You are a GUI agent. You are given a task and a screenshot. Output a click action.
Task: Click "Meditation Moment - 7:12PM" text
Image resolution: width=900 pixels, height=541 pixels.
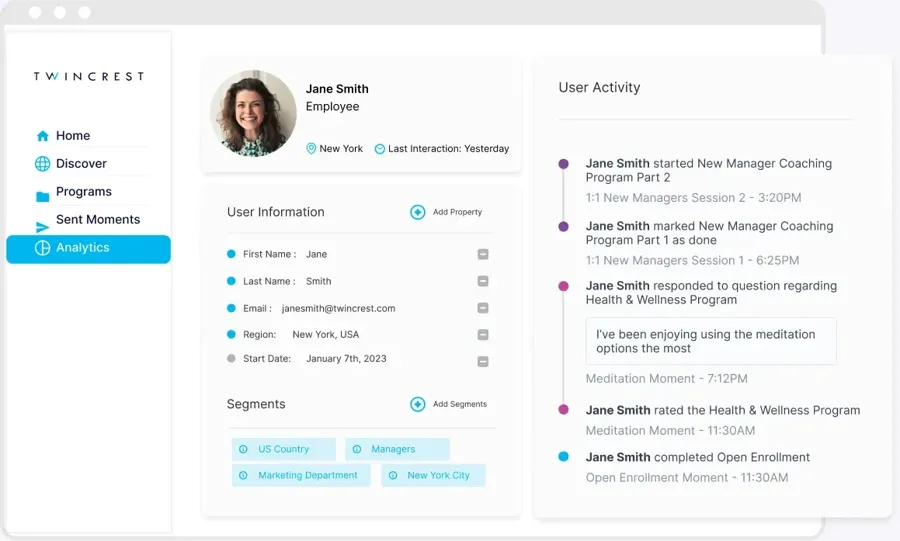coord(666,379)
